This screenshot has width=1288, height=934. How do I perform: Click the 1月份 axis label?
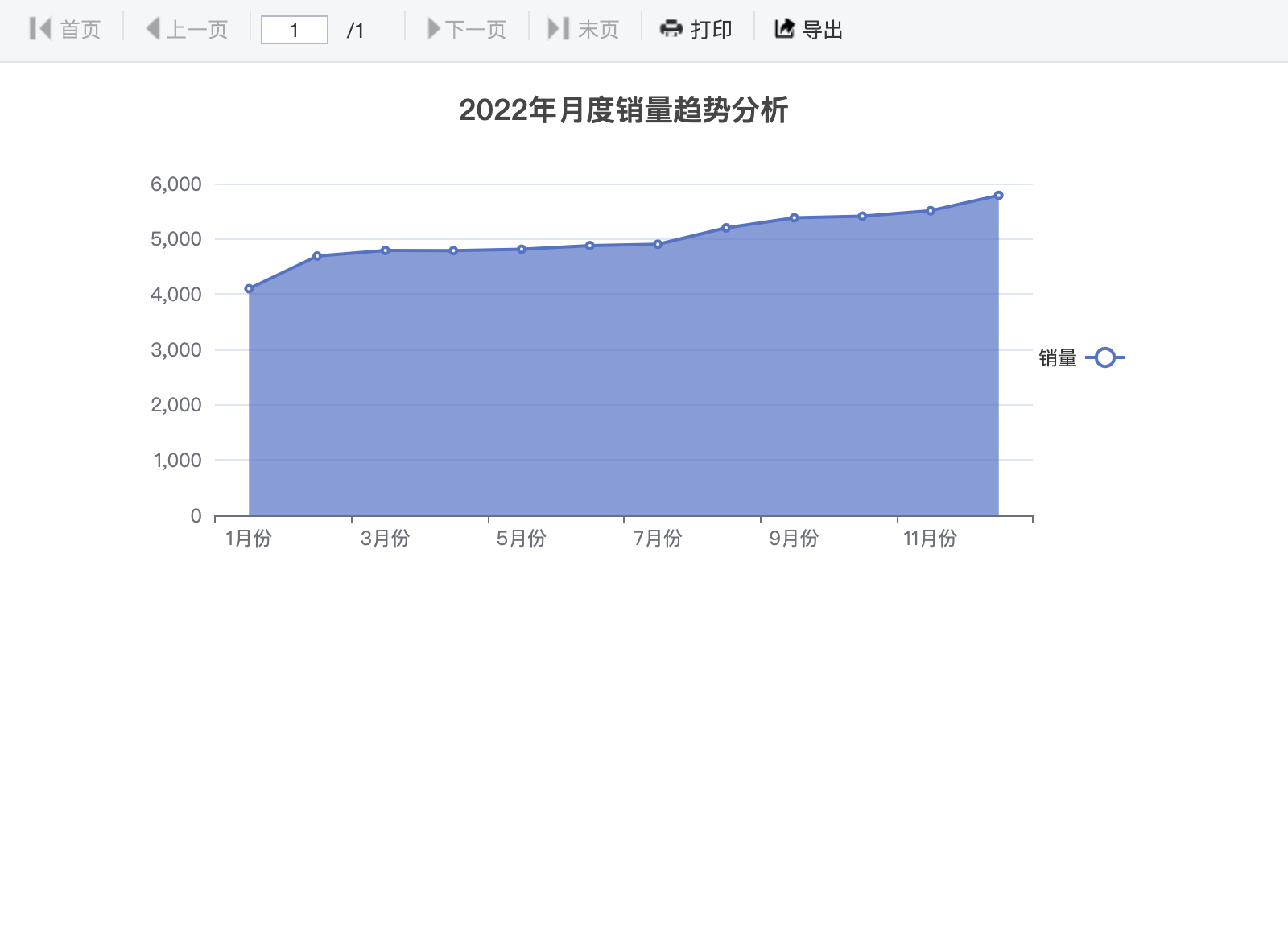click(249, 538)
